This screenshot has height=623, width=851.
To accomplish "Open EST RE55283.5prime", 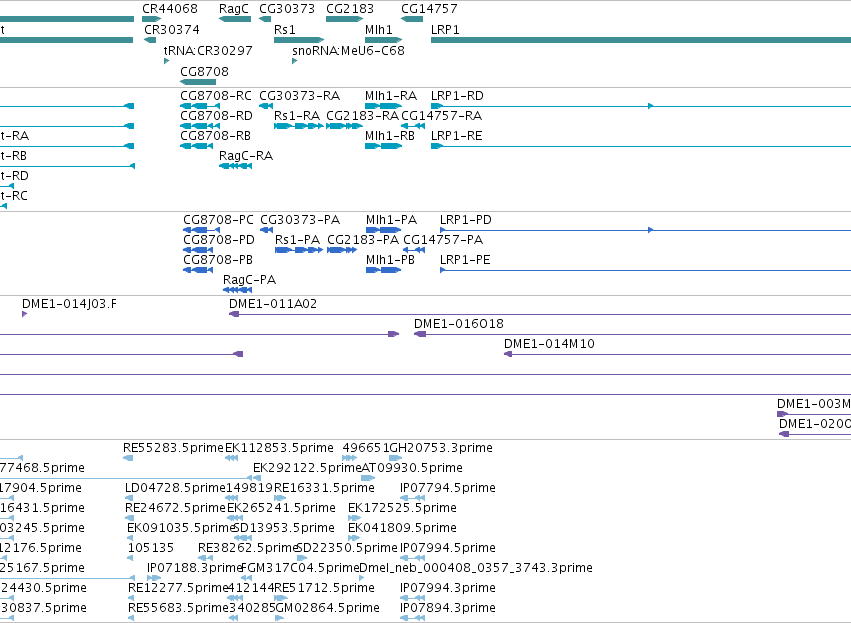I will tap(174, 448).
